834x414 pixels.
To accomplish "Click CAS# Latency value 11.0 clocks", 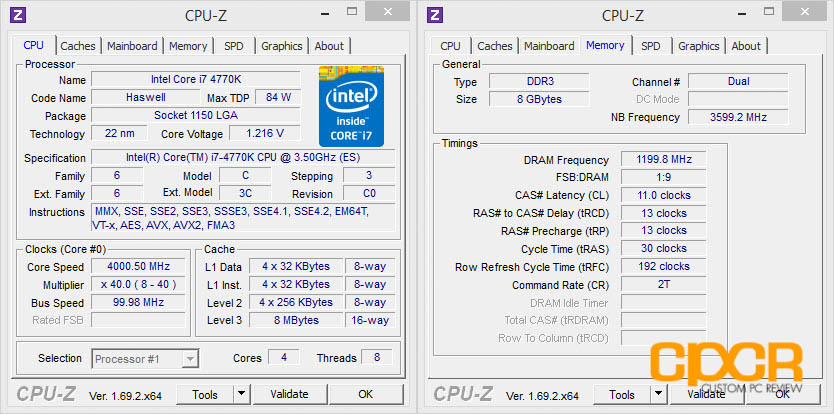I will point(664,195).
